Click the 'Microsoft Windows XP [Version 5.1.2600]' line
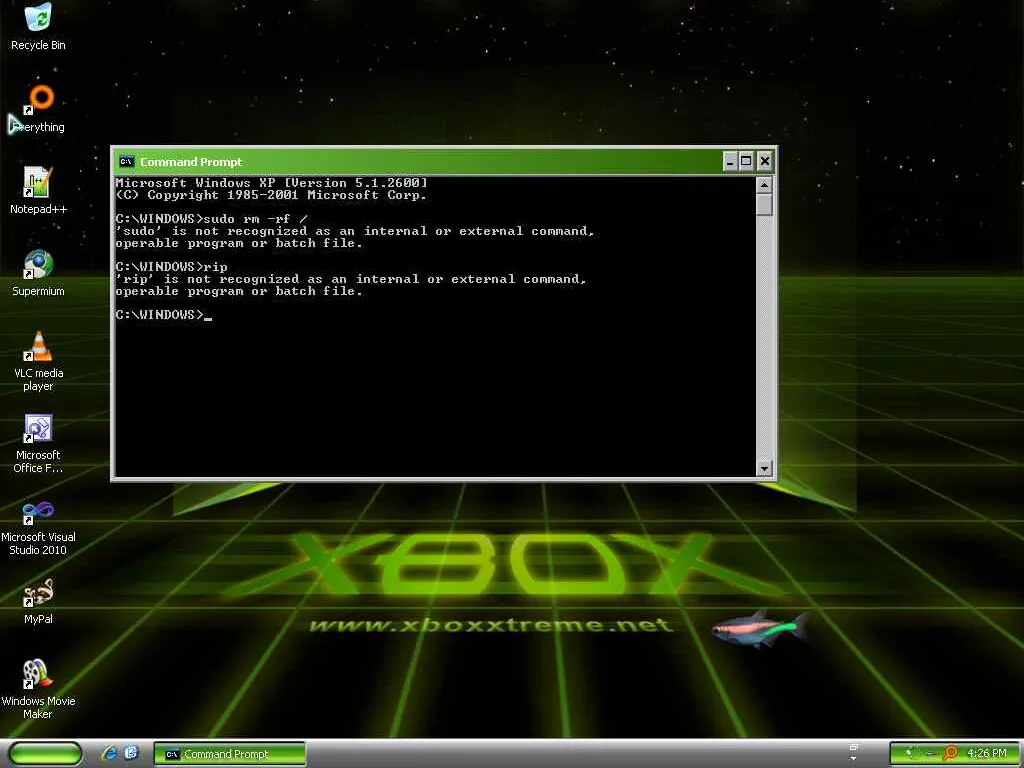The height and width of the screenshot is (768, 1024). point(272,182)
